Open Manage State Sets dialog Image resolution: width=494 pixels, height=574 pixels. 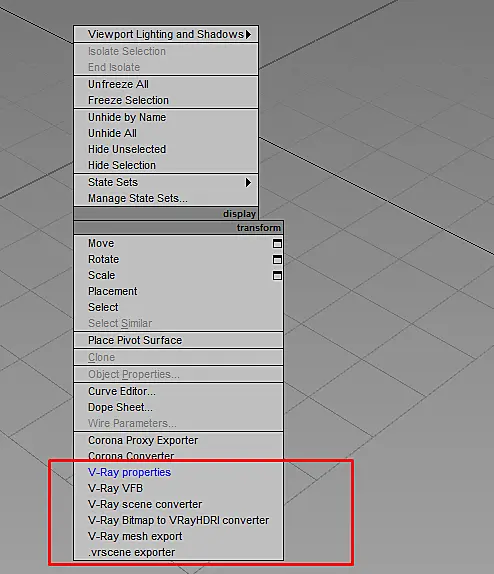pyautogui.click(x=166, y=198)
